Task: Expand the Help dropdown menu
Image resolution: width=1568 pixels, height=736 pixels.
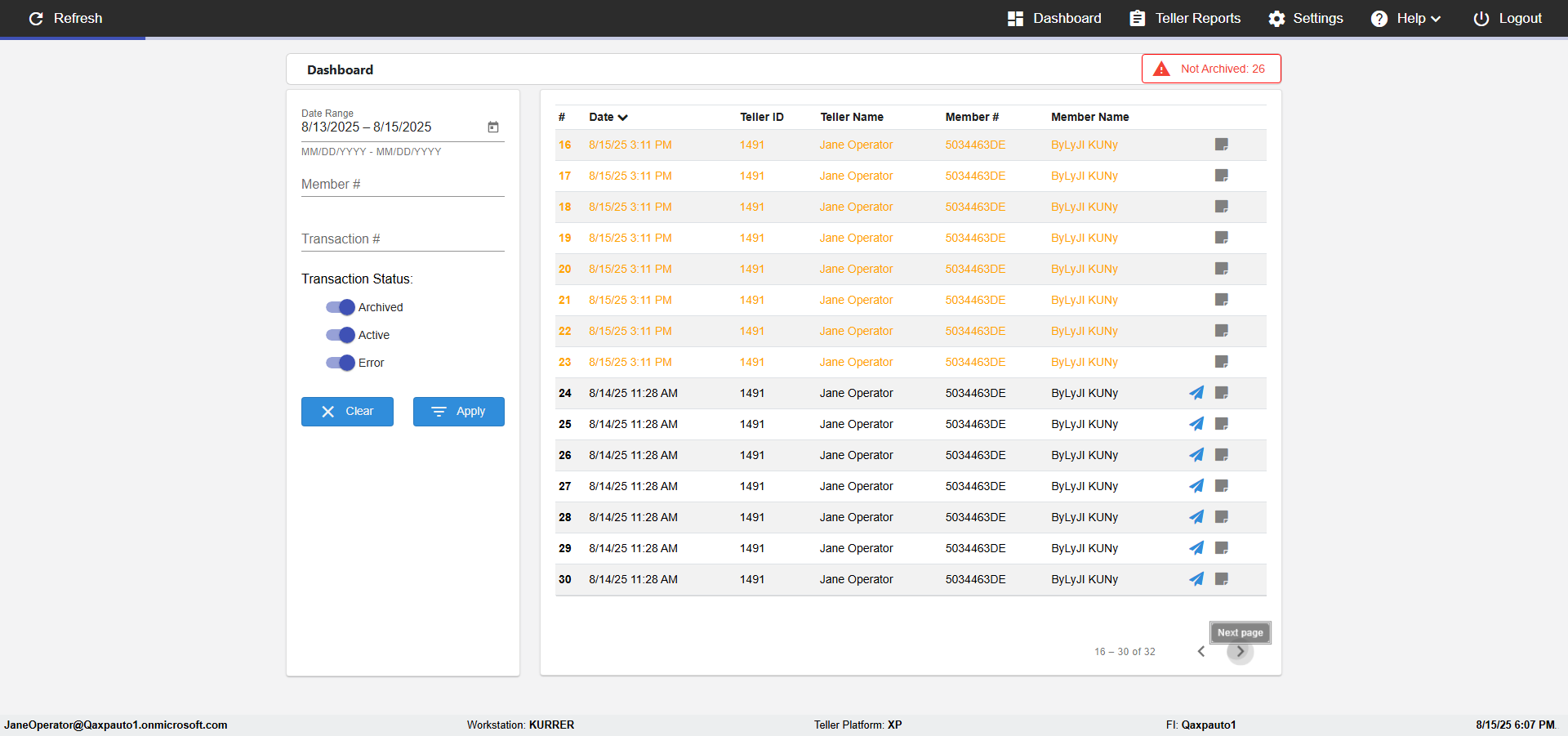Action: click(x=1405, y=19)
